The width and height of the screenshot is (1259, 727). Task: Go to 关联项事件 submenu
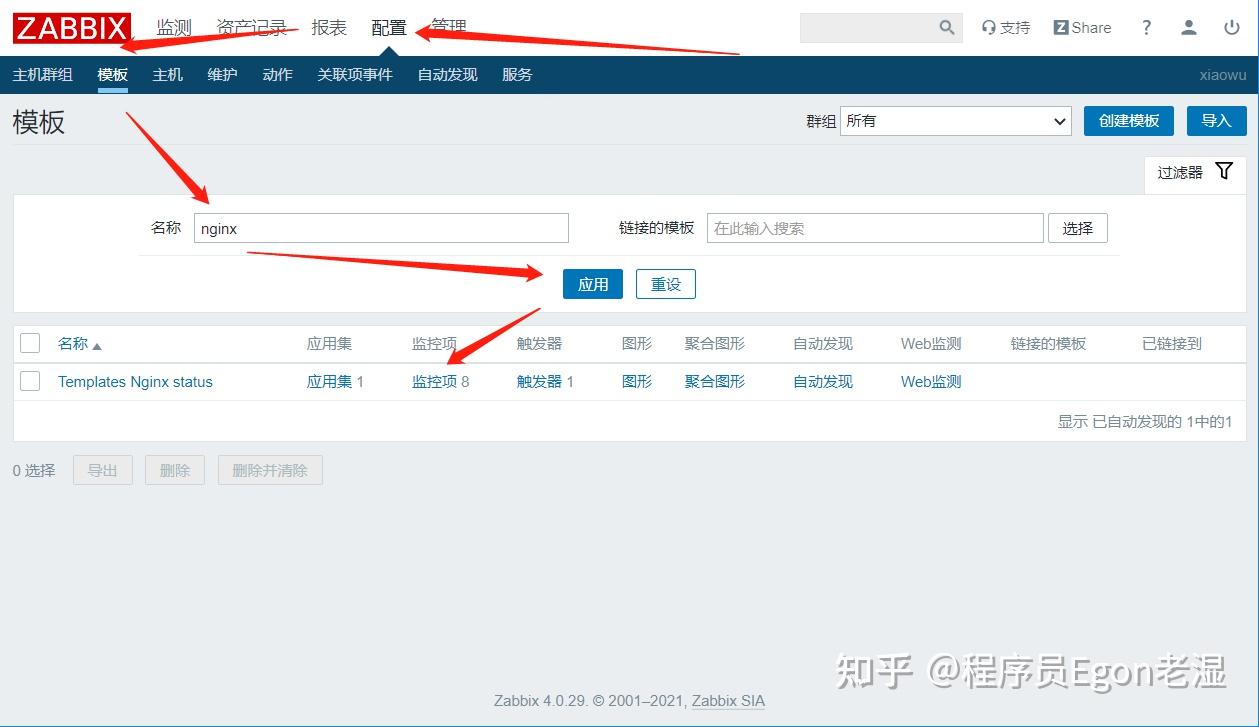coord(355,75)
